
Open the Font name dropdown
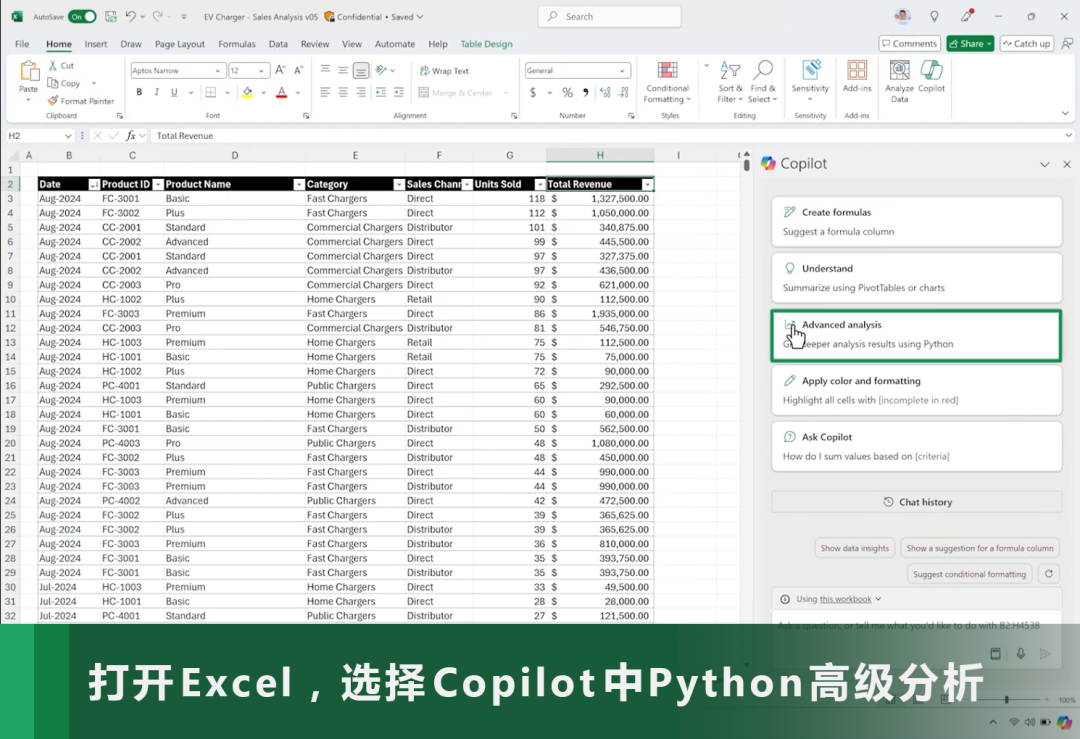coord(218,70)
